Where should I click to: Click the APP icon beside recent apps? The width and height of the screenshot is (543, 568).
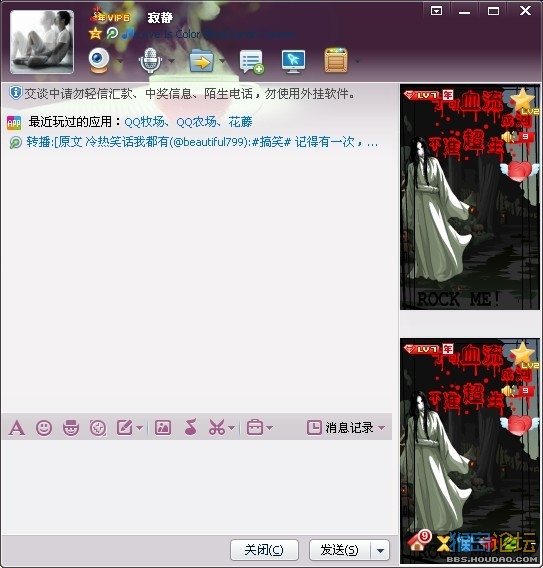pyautogui.click(x=14, y=123)
